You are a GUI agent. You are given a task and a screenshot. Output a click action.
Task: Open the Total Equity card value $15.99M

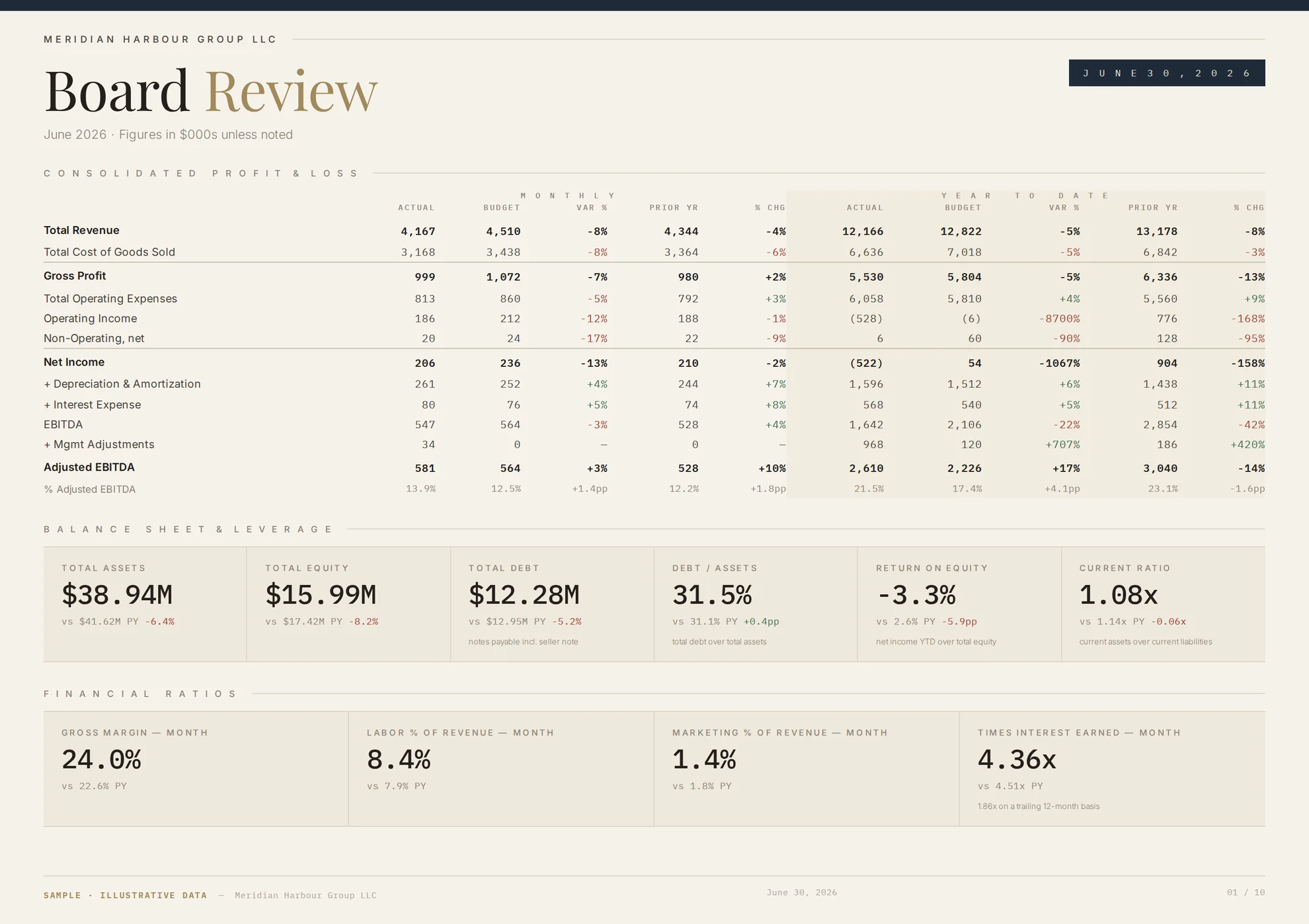pos(321,595)
